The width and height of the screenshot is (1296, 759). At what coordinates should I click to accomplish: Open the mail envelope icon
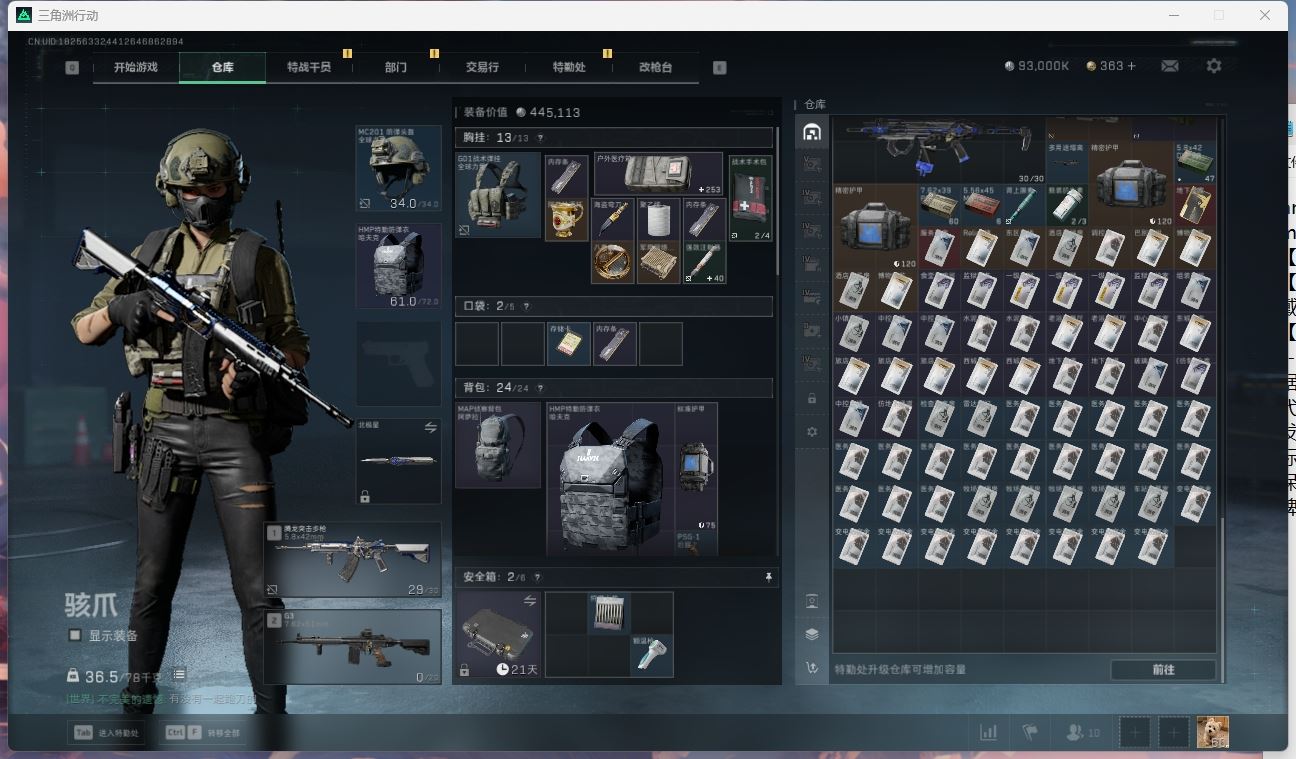pyautogui.click(x=1169, y=66)
